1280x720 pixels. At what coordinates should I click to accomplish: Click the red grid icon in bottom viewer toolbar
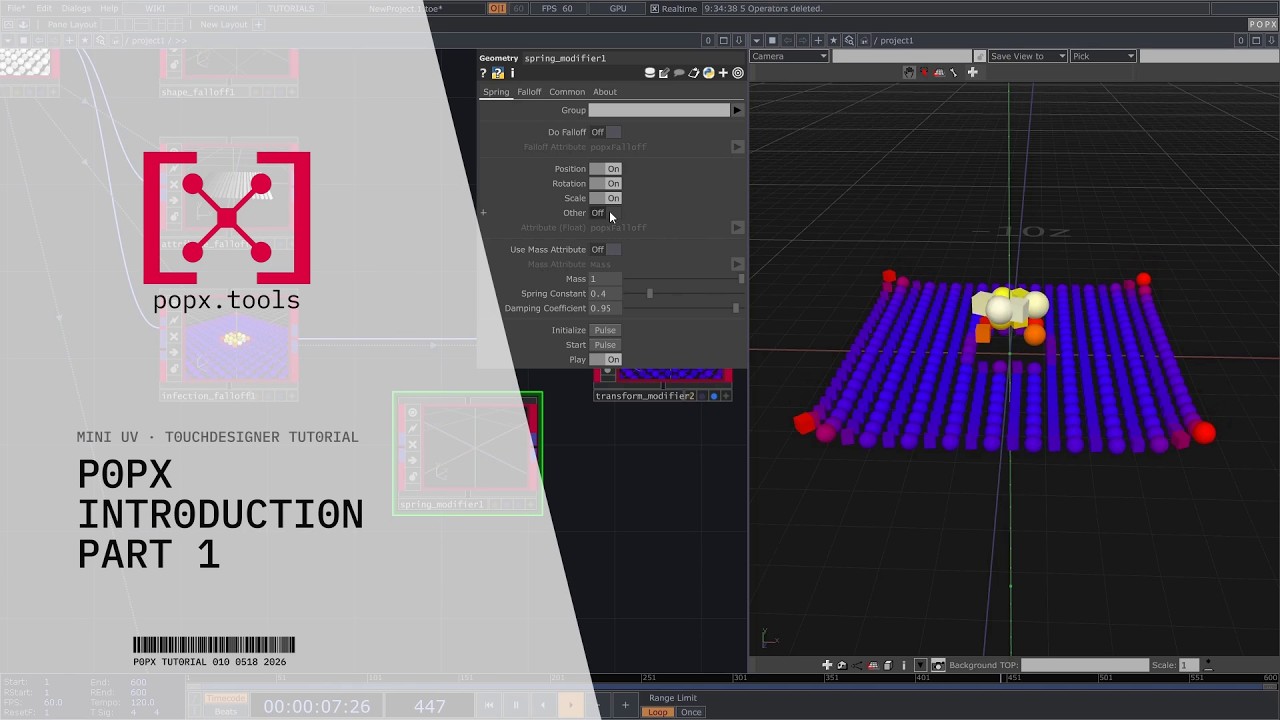pos(873,665)
